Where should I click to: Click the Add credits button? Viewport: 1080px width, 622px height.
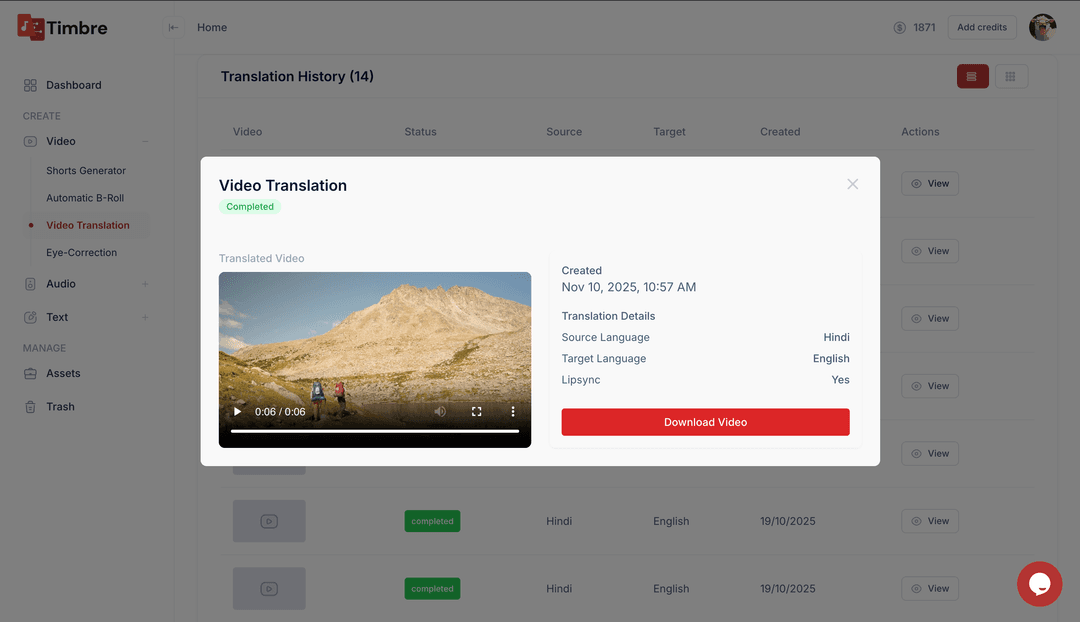coord(981,27)
